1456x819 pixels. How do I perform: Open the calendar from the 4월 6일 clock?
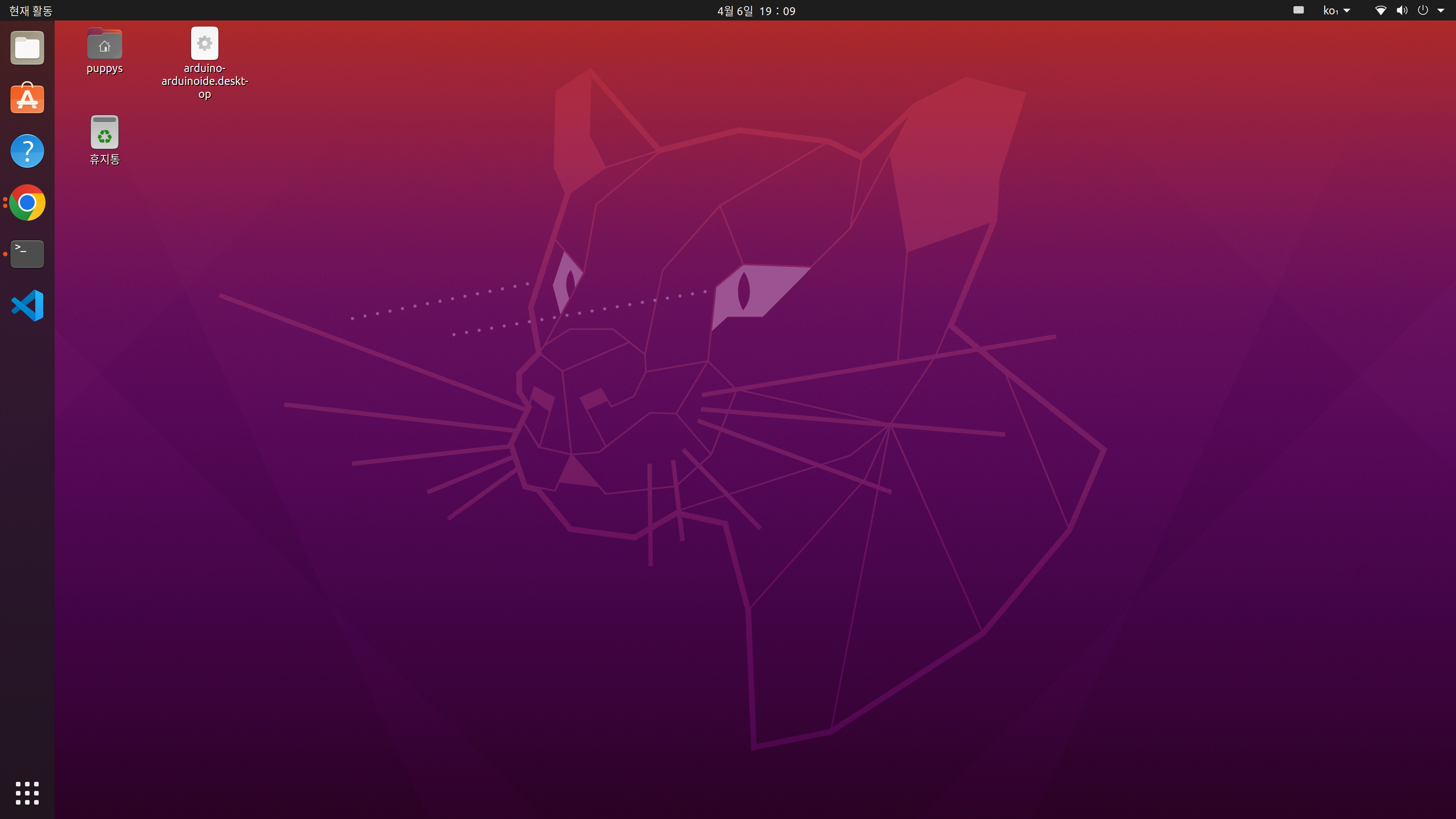(756, 11)
